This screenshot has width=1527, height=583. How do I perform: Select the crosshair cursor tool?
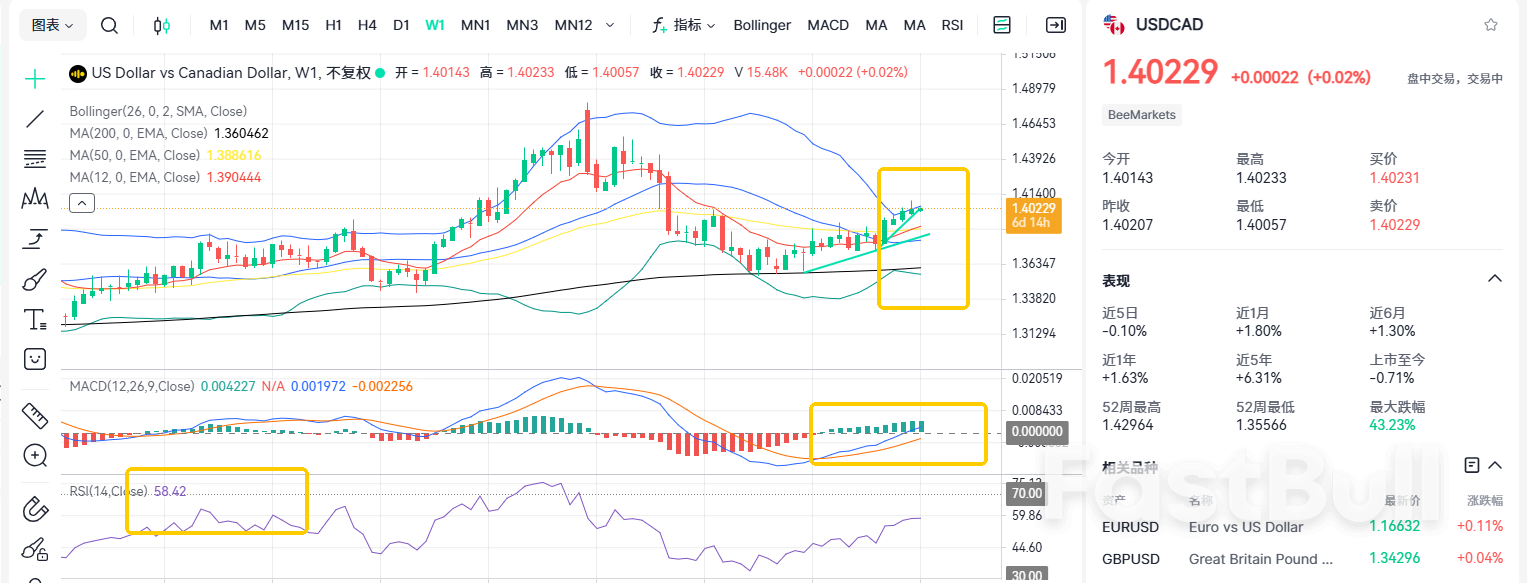35,79
